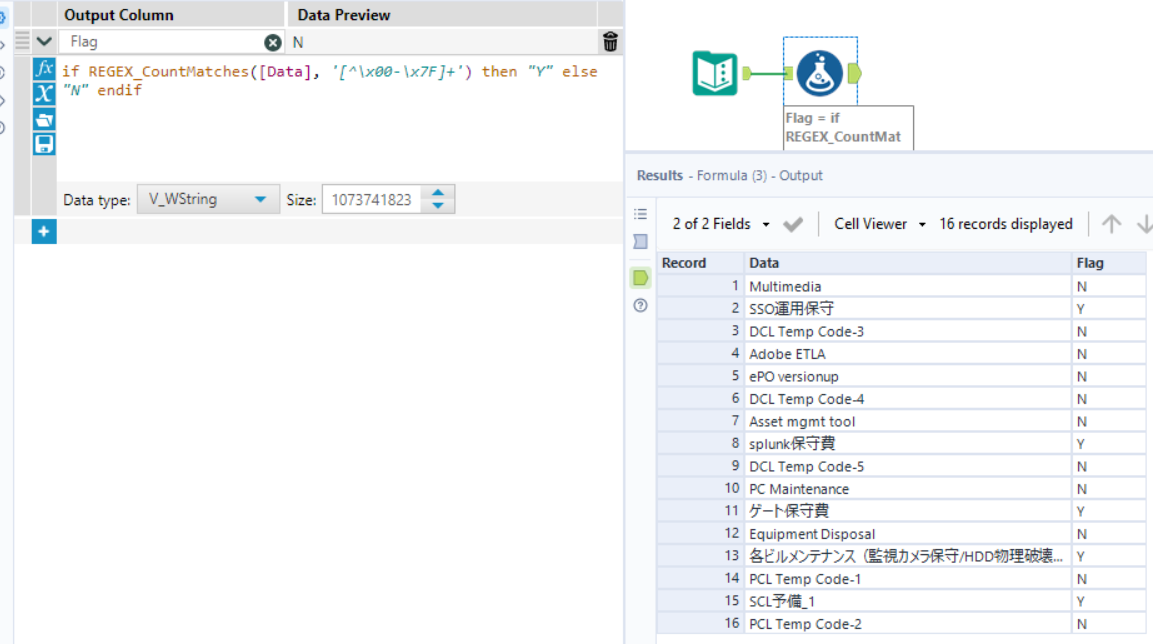Insert a data field using the x icon
The image size is (1153, 644).
[x=44, y=93]
